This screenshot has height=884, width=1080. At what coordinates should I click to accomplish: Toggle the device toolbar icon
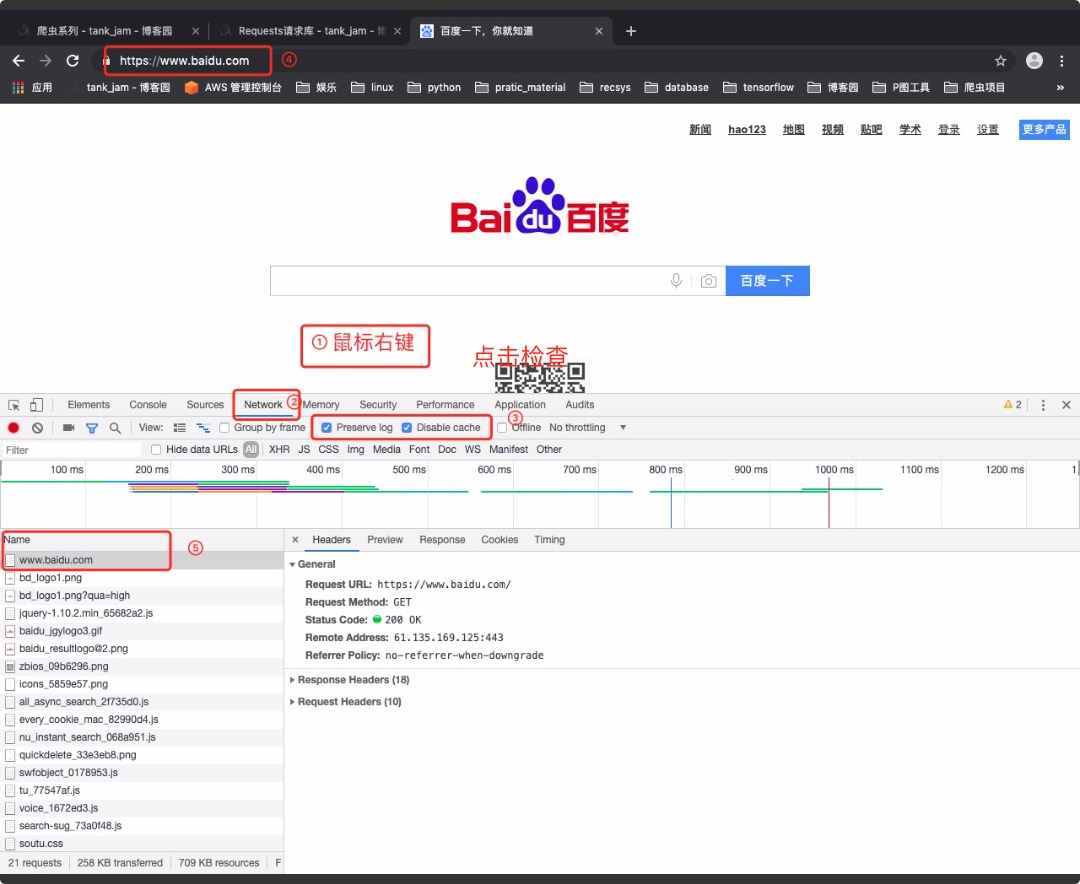pos(37,405)
